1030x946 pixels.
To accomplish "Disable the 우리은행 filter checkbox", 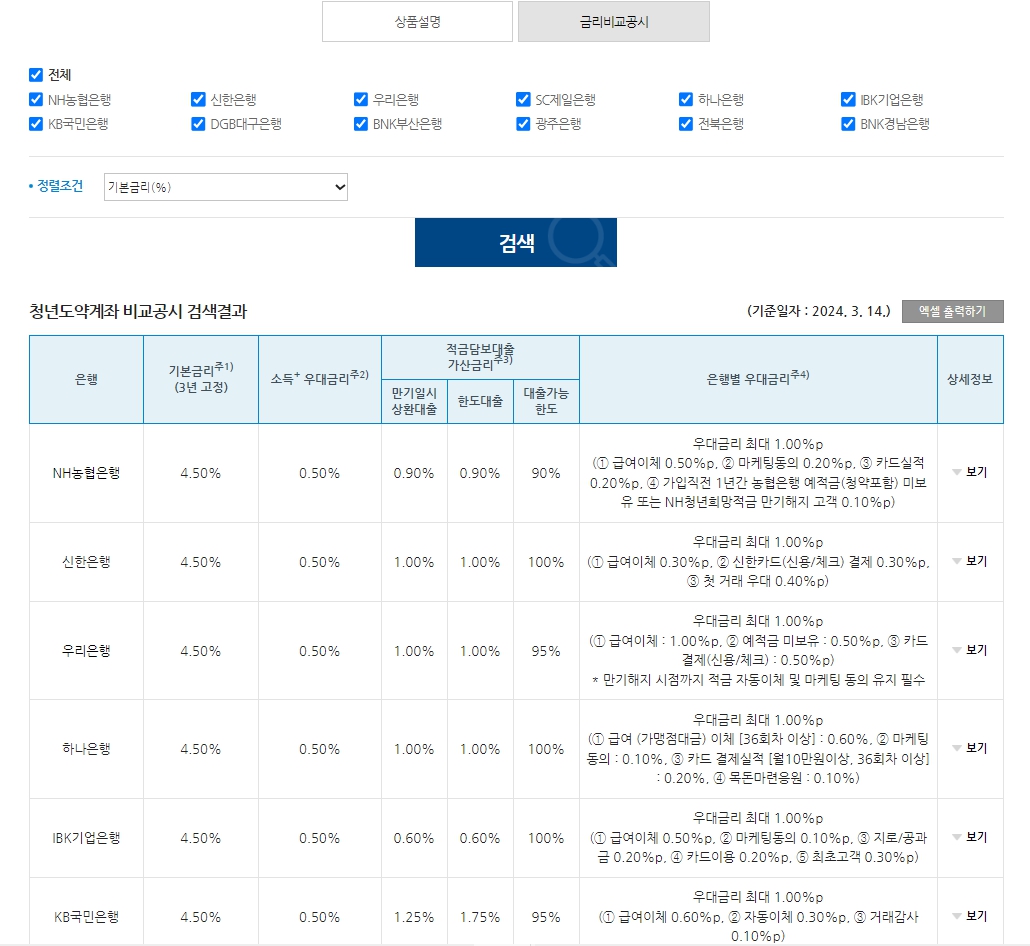I will pos(360,99).
